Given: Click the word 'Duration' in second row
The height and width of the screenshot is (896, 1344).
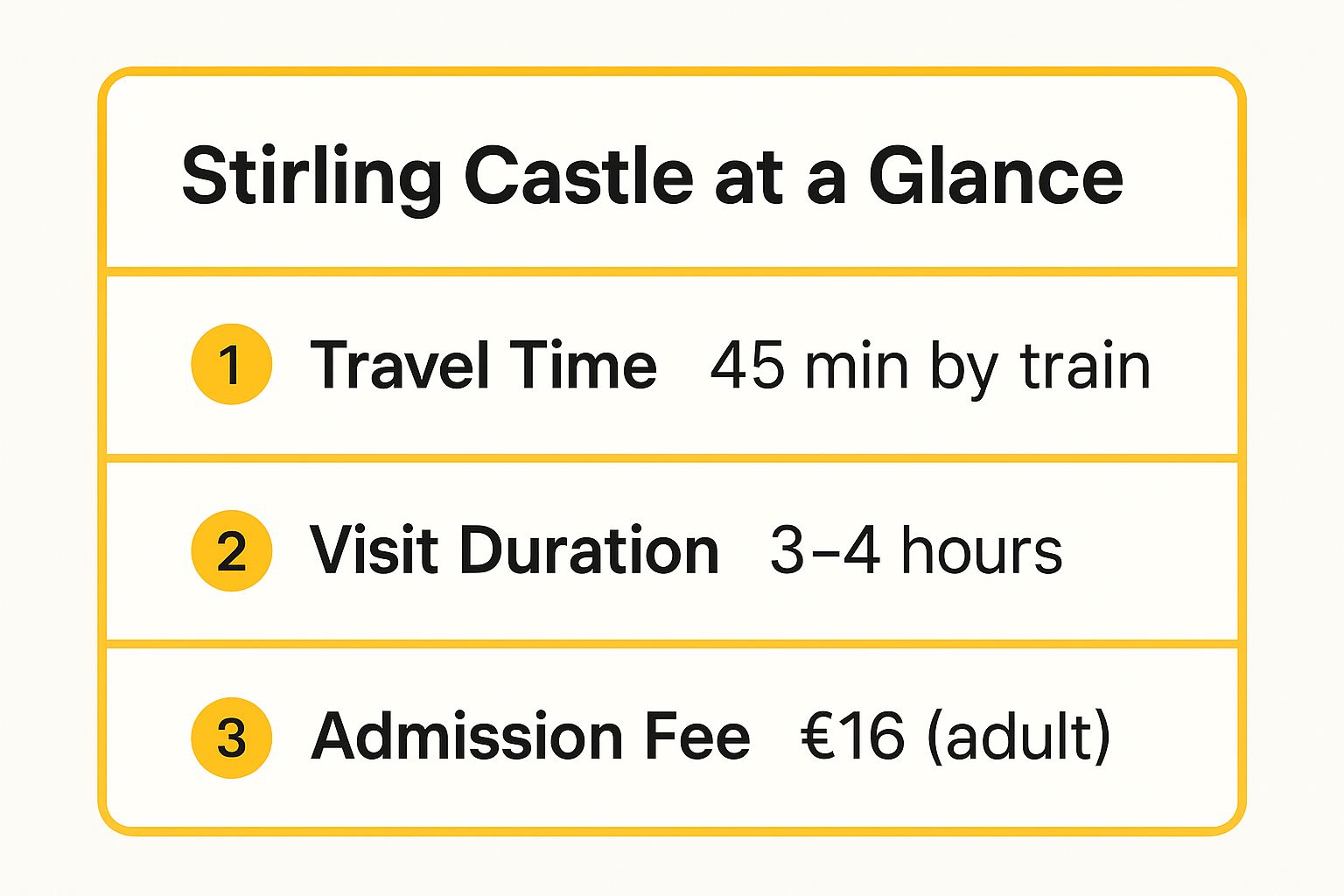Looking at the screenshot, I should coord(589,550).
